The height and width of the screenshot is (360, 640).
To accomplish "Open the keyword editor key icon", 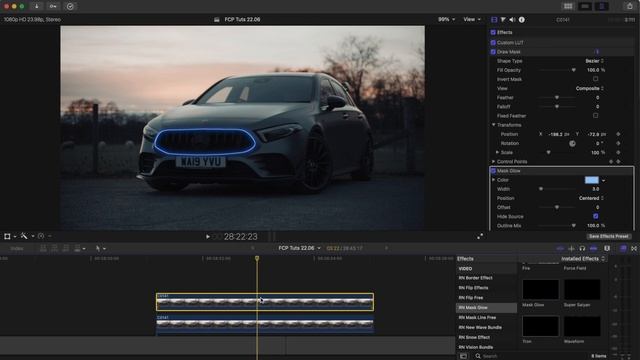I will (53, 6).
